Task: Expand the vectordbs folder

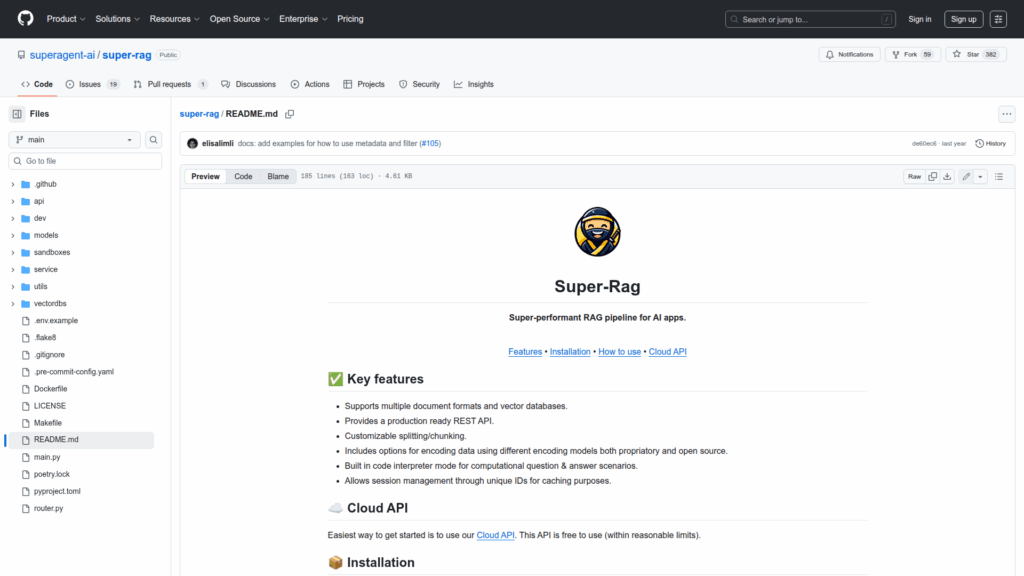Action: (x=13, y=303)
